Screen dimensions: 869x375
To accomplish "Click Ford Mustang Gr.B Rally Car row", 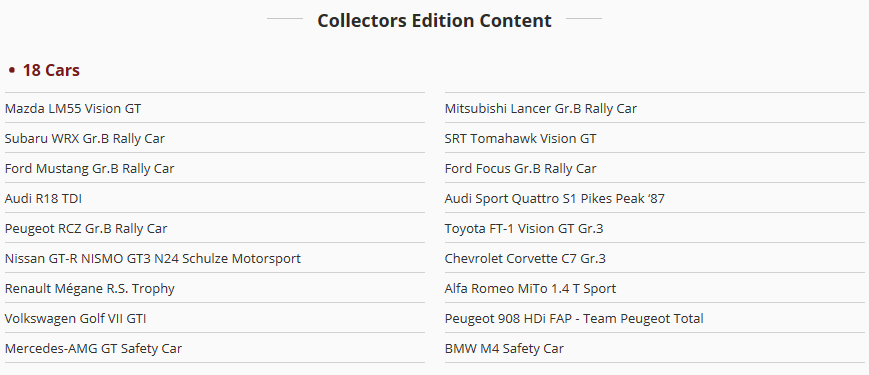I will (214, 168).
